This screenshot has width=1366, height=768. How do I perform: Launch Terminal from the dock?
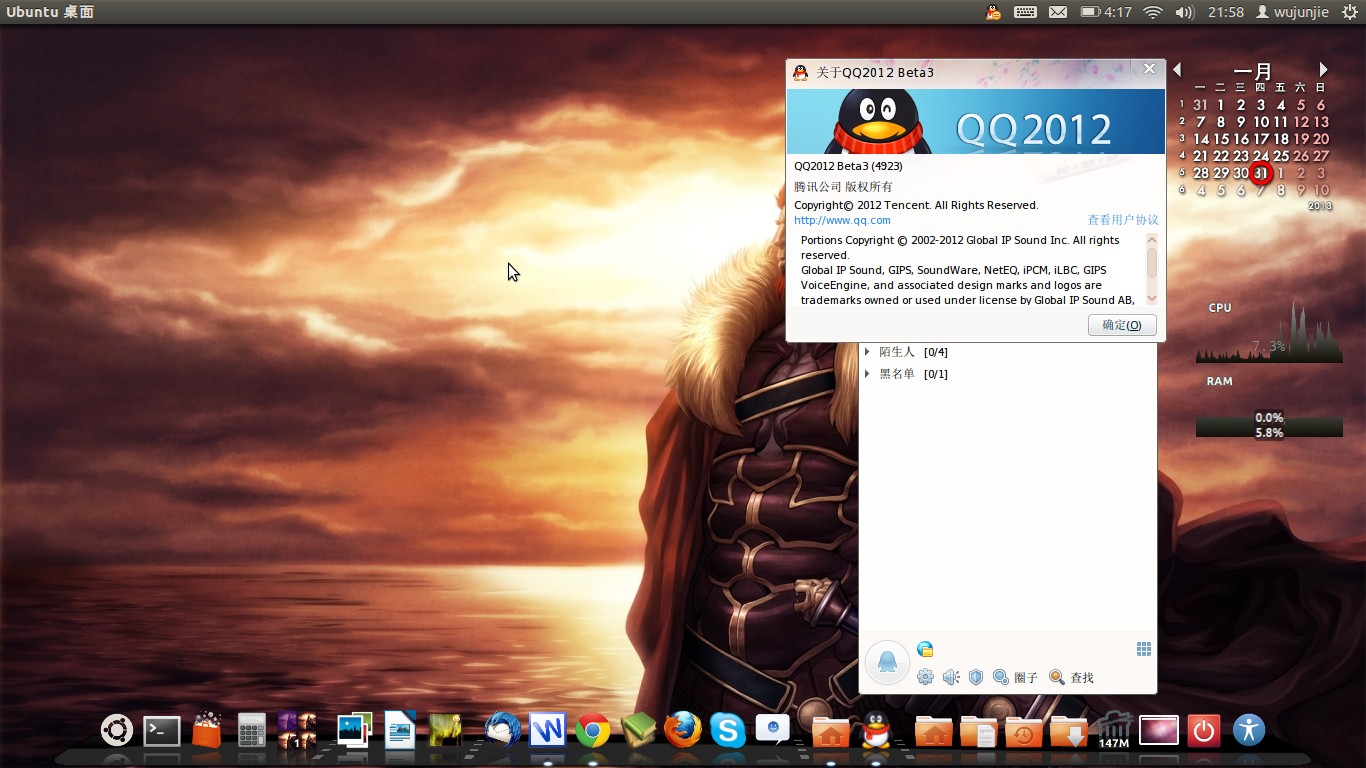162,731
